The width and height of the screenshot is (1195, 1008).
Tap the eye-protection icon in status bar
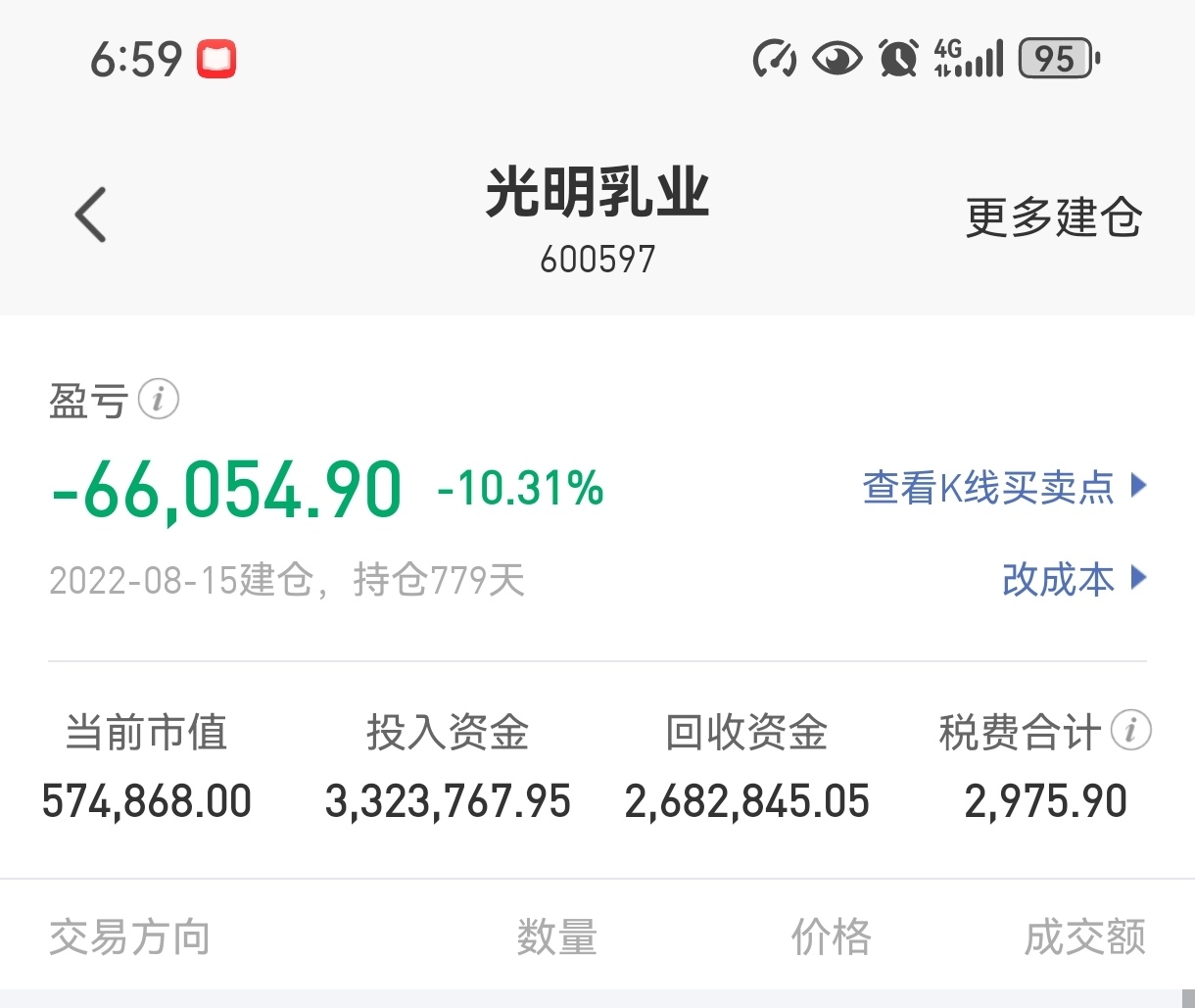[837, 59]
